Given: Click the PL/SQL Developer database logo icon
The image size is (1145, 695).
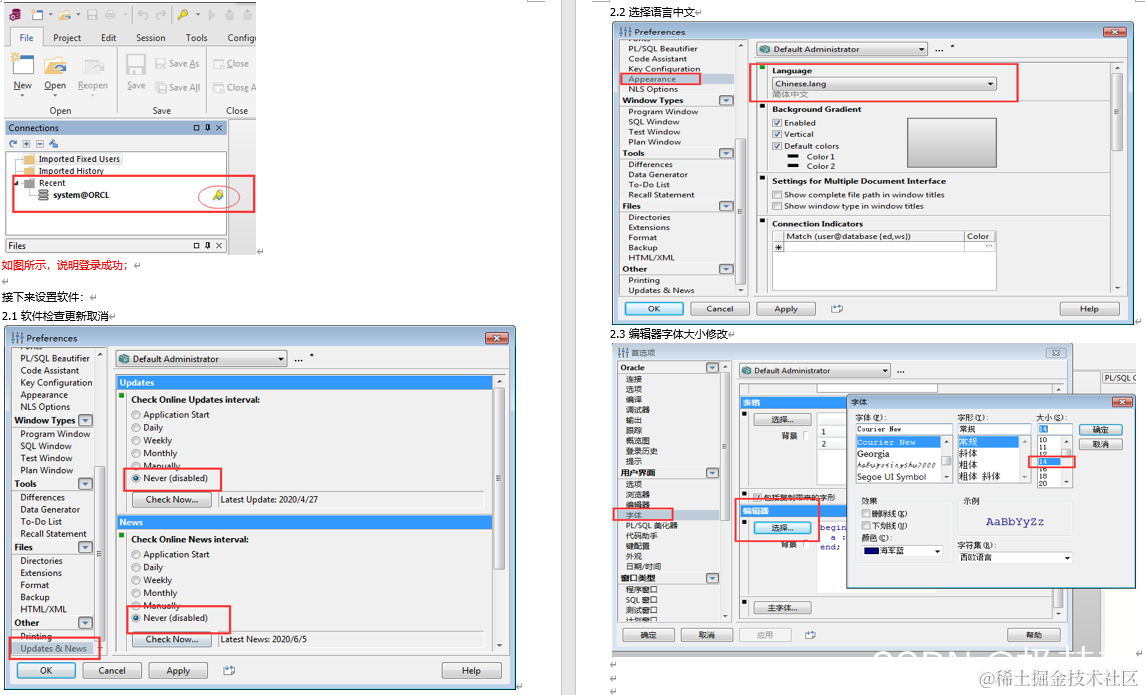Looking at the screenshot, I should [x=15, y=15].
